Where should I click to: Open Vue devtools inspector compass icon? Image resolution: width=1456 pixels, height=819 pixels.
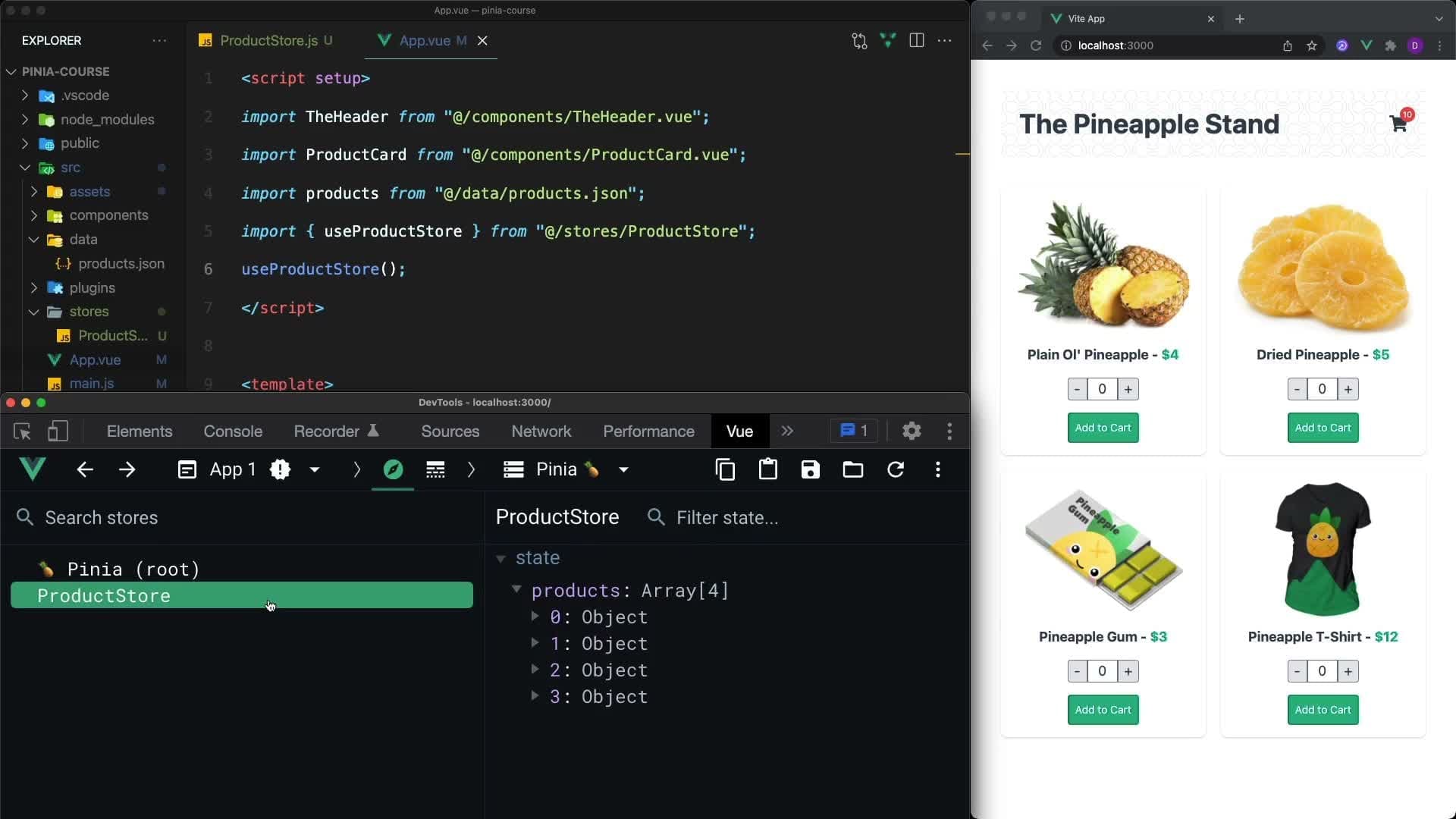(x=393, y=469)
